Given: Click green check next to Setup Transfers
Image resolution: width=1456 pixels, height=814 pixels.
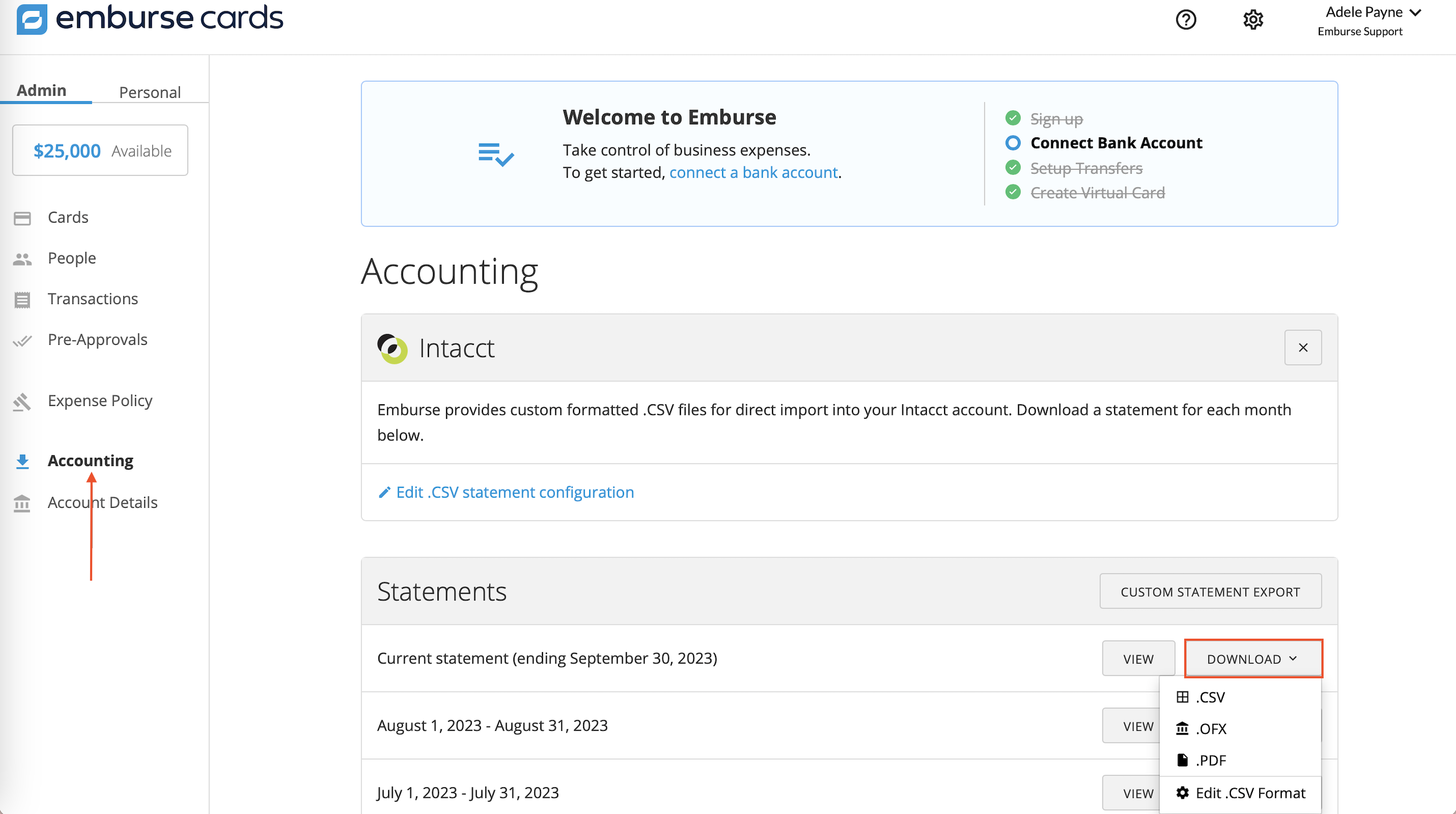Looking at the screenshot, I should coord(1013,168).
